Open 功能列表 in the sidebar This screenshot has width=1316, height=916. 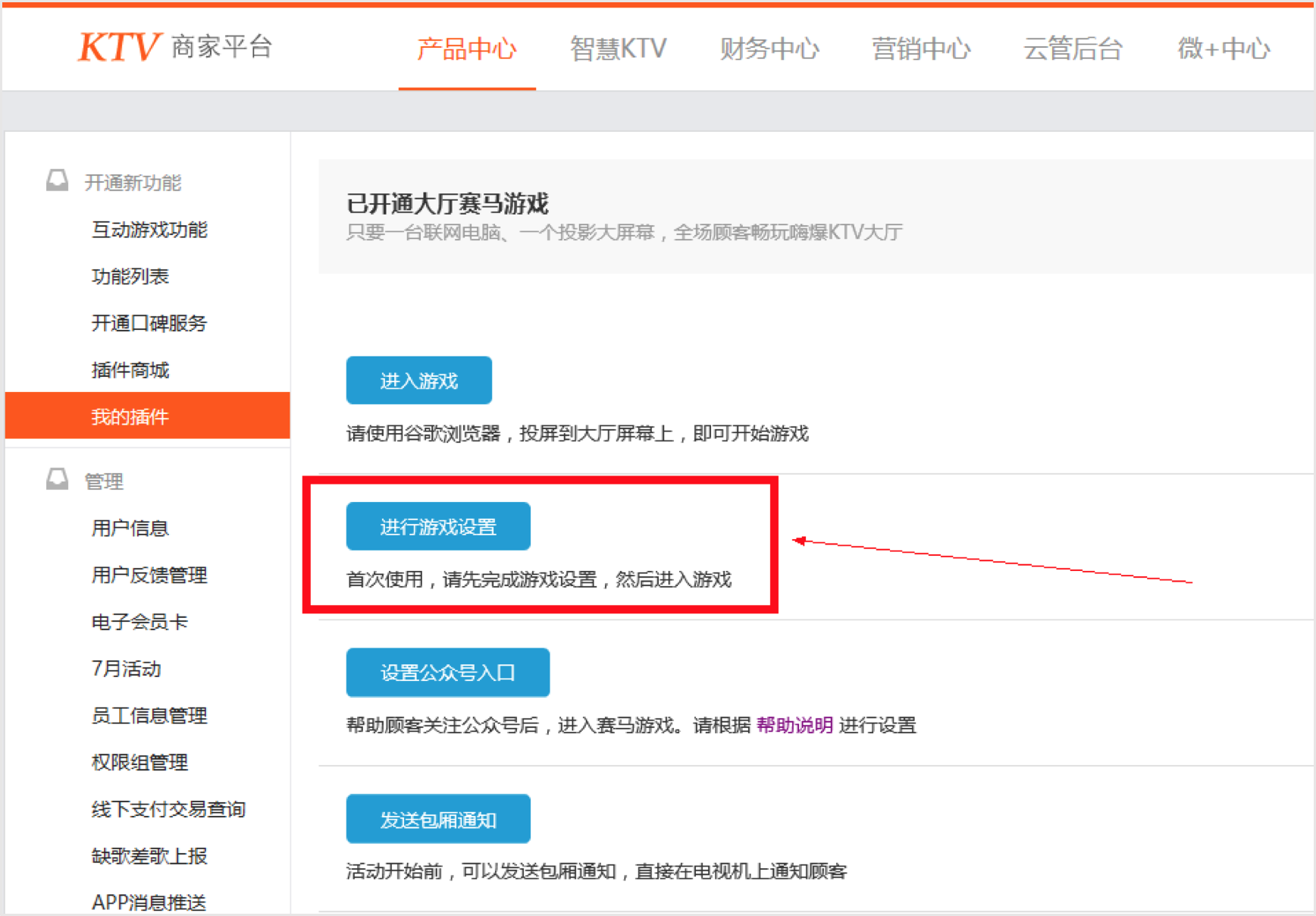(x=130, y=277)
